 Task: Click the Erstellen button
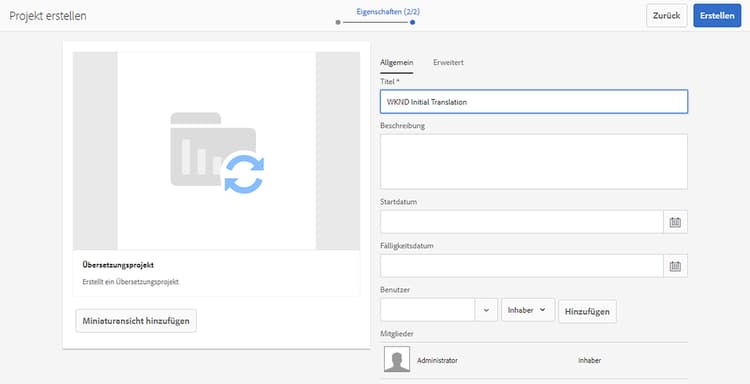717,15
